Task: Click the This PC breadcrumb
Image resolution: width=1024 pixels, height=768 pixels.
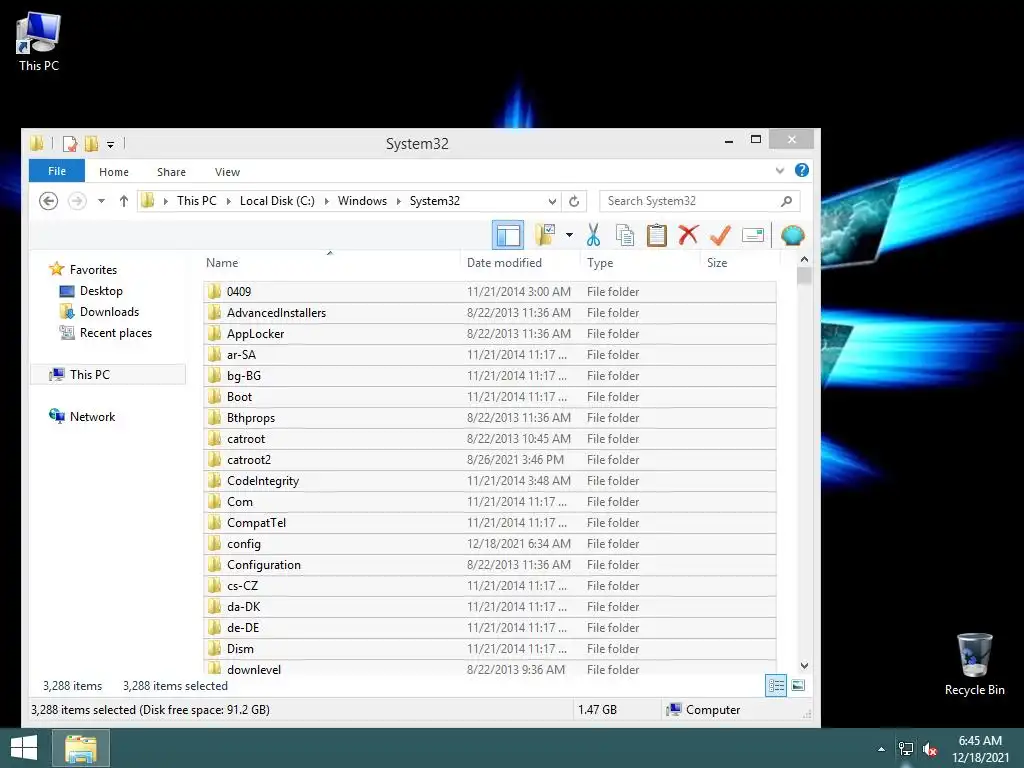Action: tap(197, 200)
